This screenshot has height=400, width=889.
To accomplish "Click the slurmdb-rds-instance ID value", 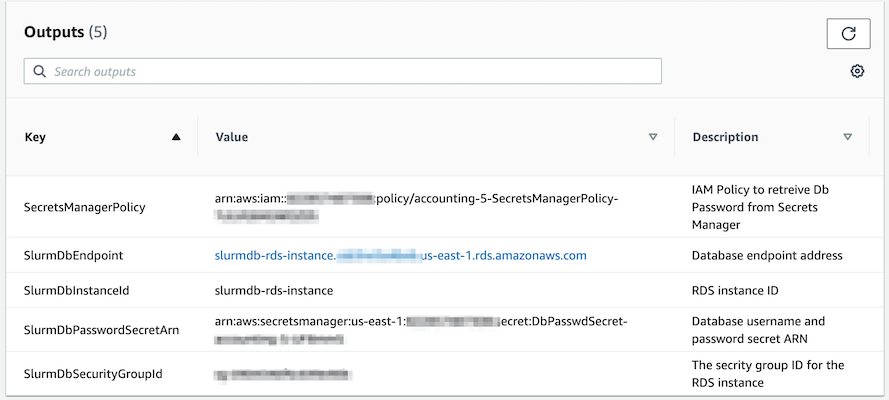I will (x=274, y=291).
